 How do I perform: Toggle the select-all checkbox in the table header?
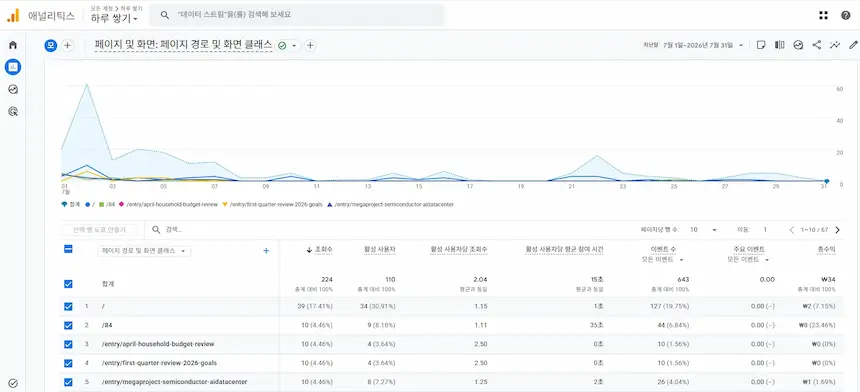tap(68, 249)
